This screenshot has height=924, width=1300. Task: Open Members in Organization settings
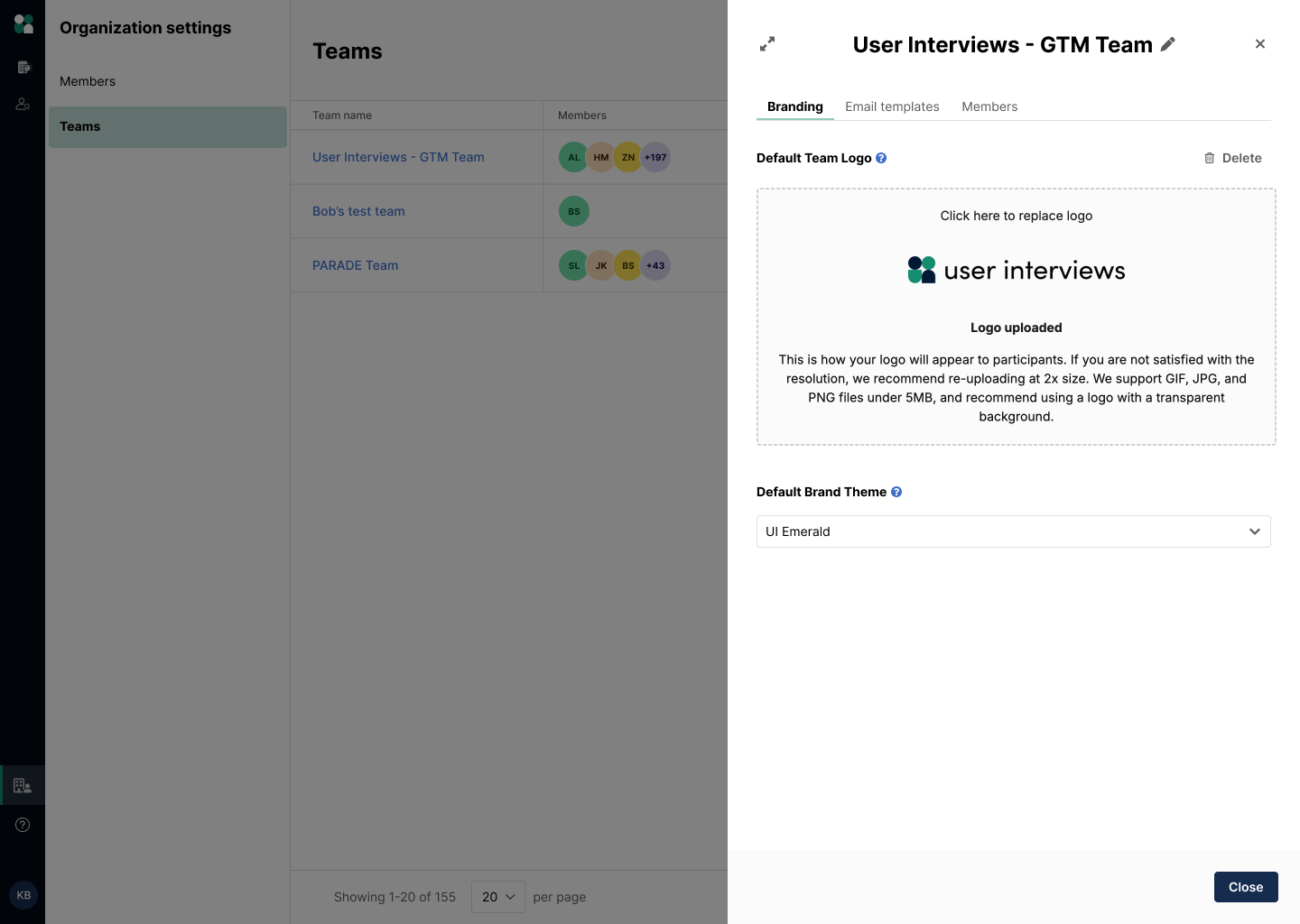168,81
